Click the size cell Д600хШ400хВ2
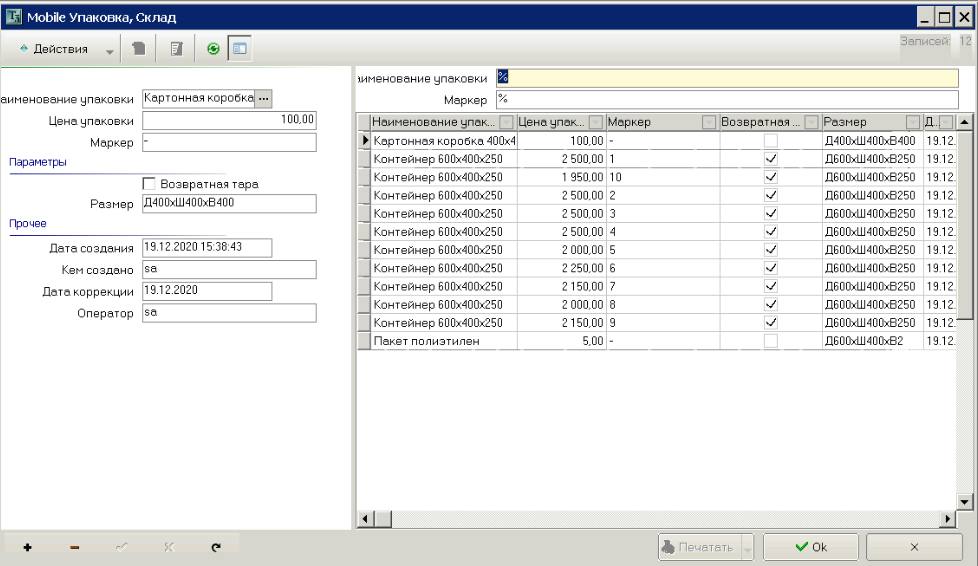 (872, 341)
